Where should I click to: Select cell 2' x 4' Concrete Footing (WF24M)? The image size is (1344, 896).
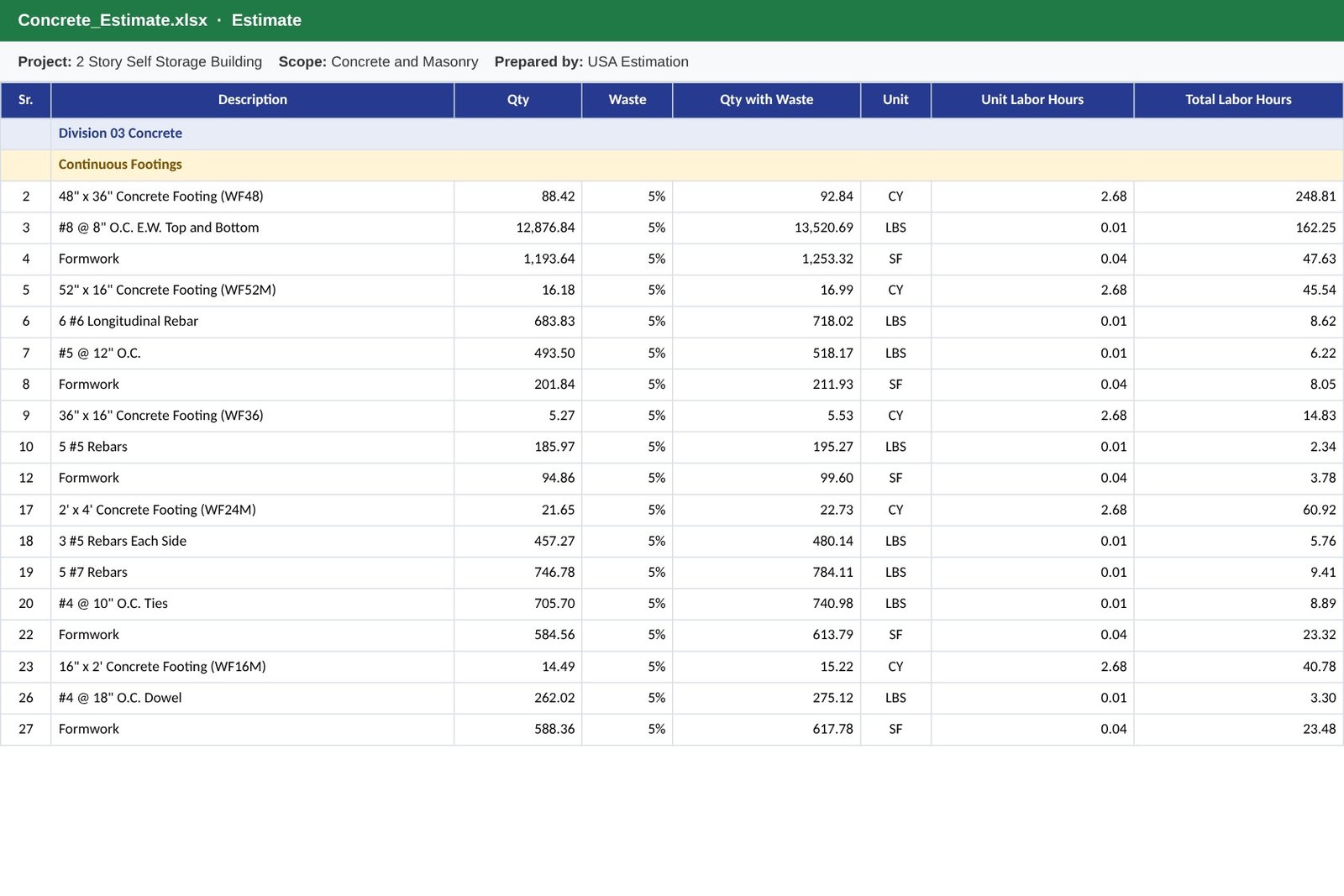point(252,510)
